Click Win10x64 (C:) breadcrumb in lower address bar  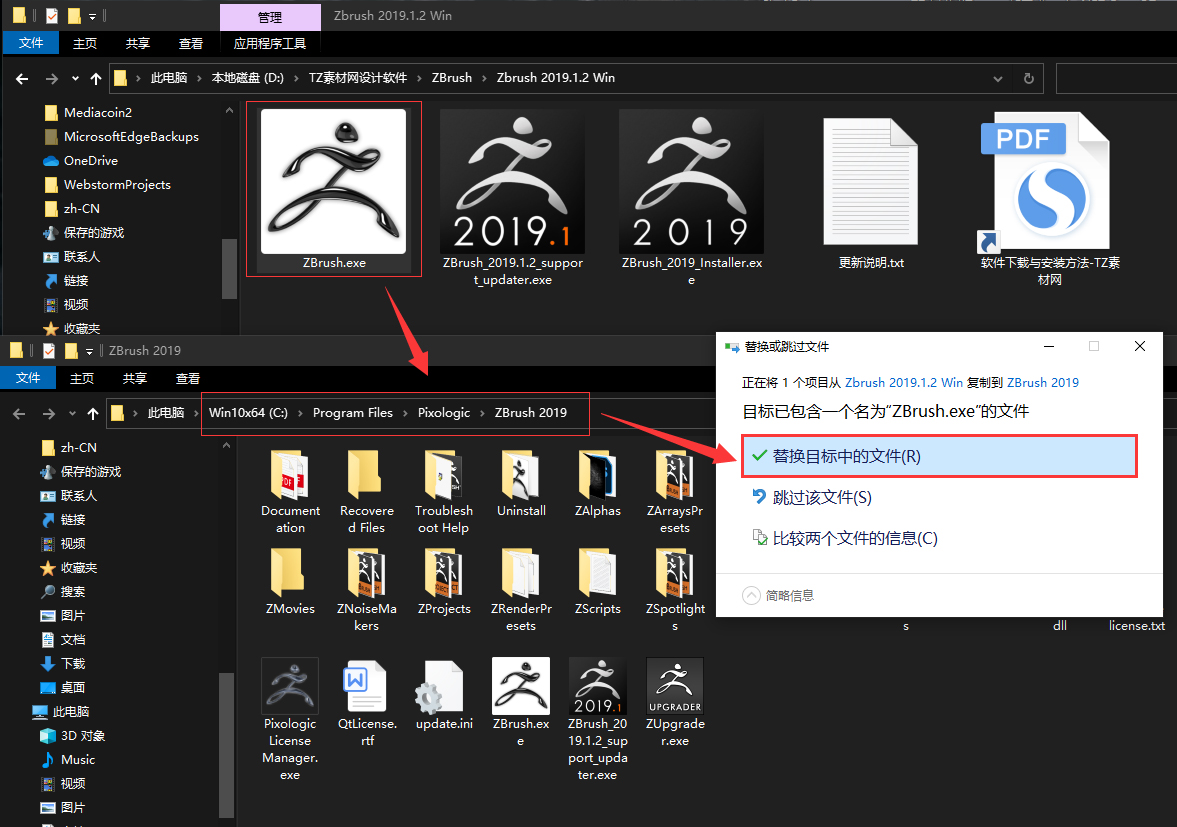248,413
